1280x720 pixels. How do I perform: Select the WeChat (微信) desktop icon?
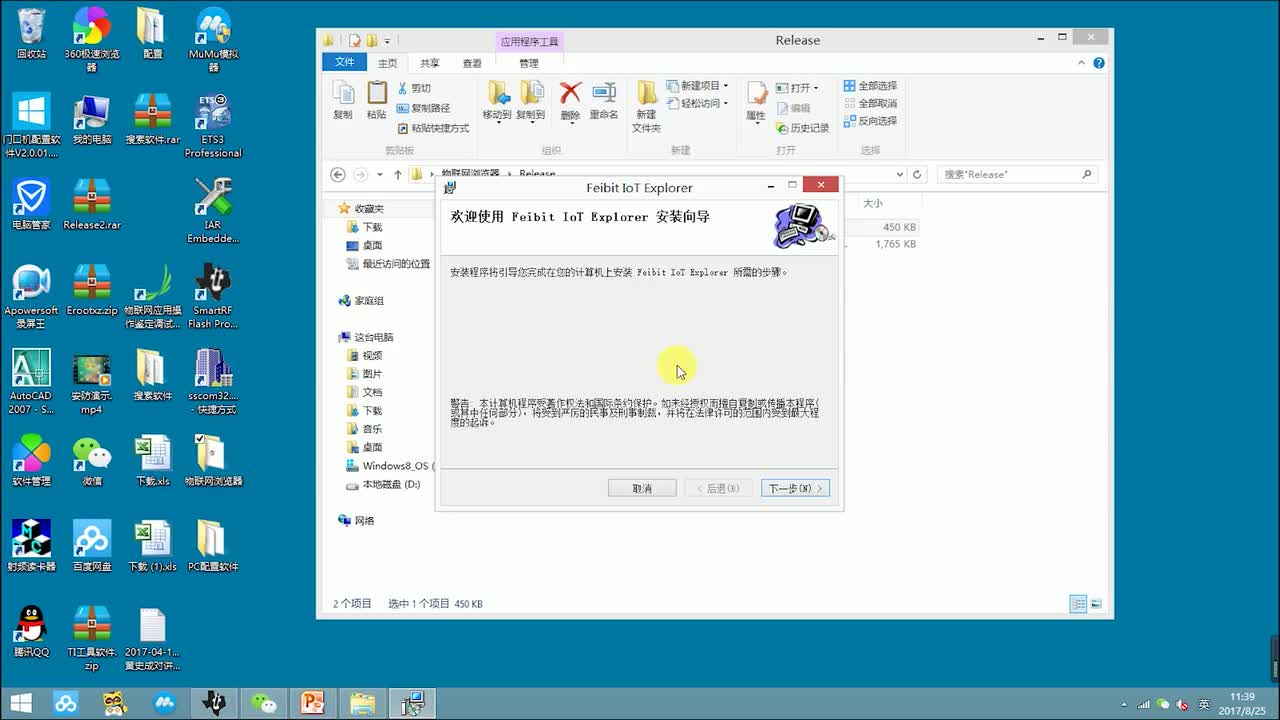click(x=92, y=462)
